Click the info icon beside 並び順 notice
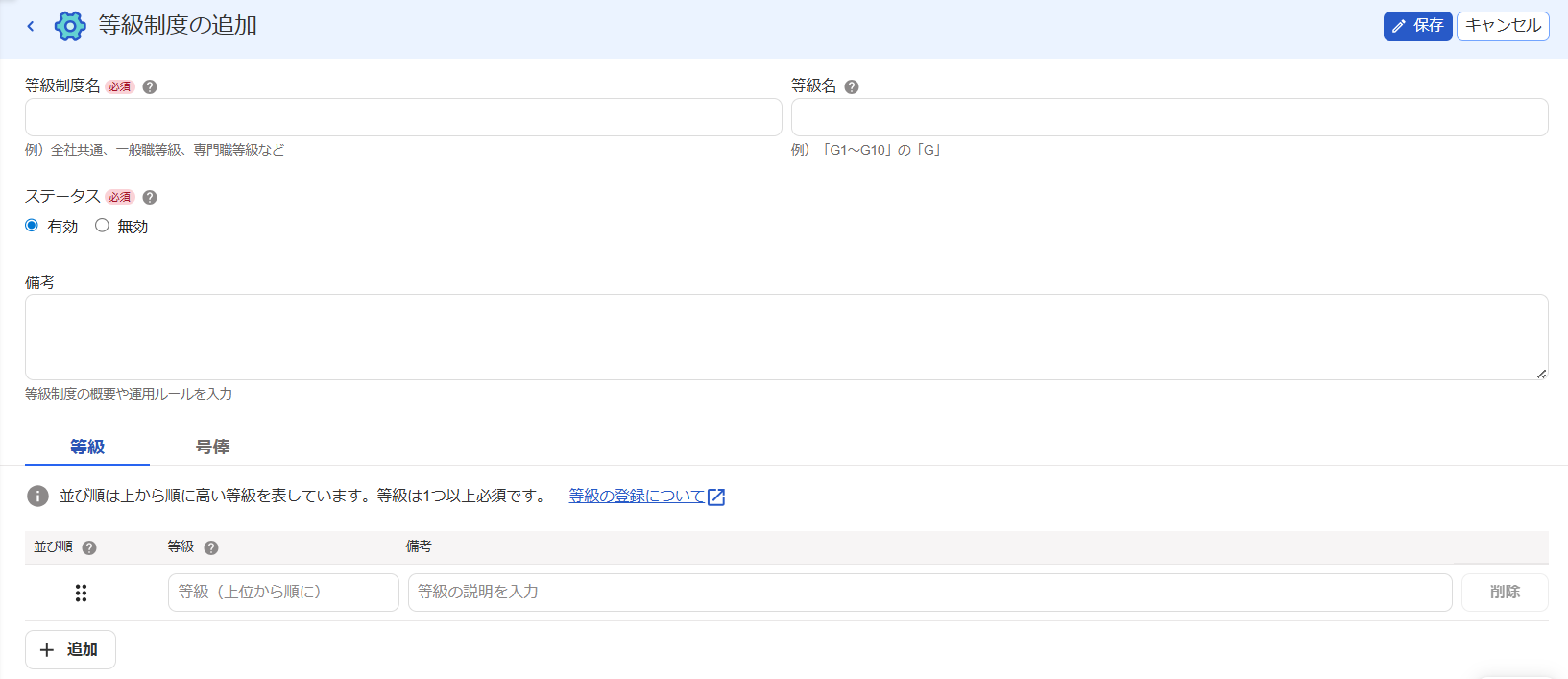This screenshot has height=679, width=1568. (x=37, y=497)
